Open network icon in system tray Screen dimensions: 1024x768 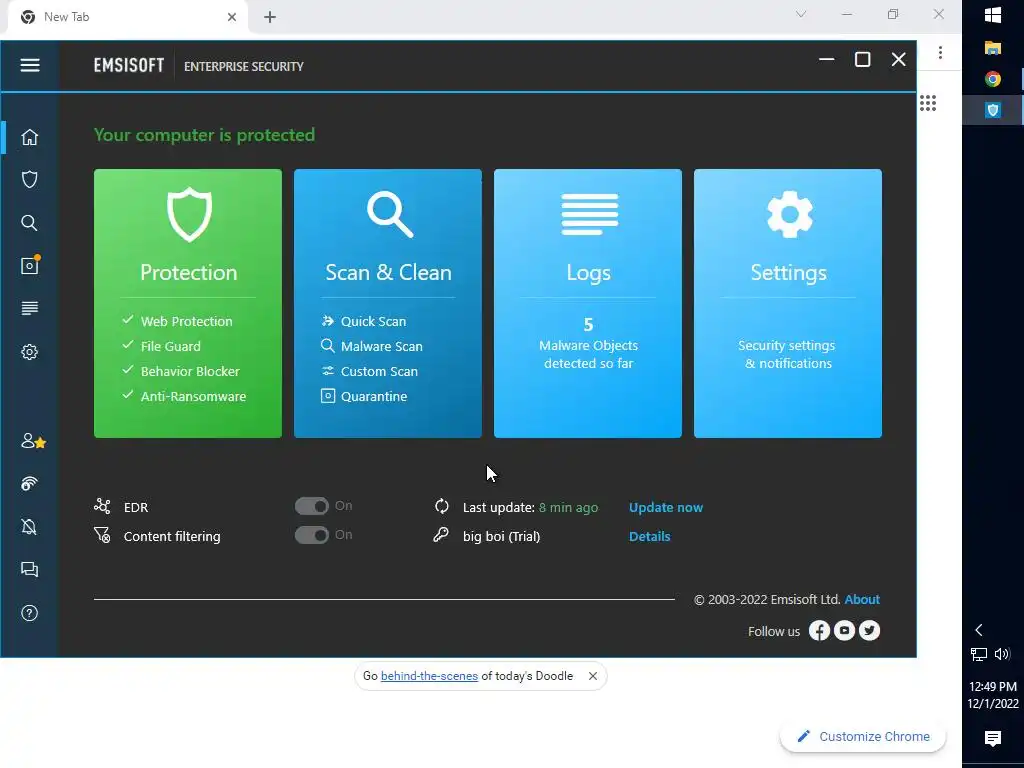coord(978,654)
